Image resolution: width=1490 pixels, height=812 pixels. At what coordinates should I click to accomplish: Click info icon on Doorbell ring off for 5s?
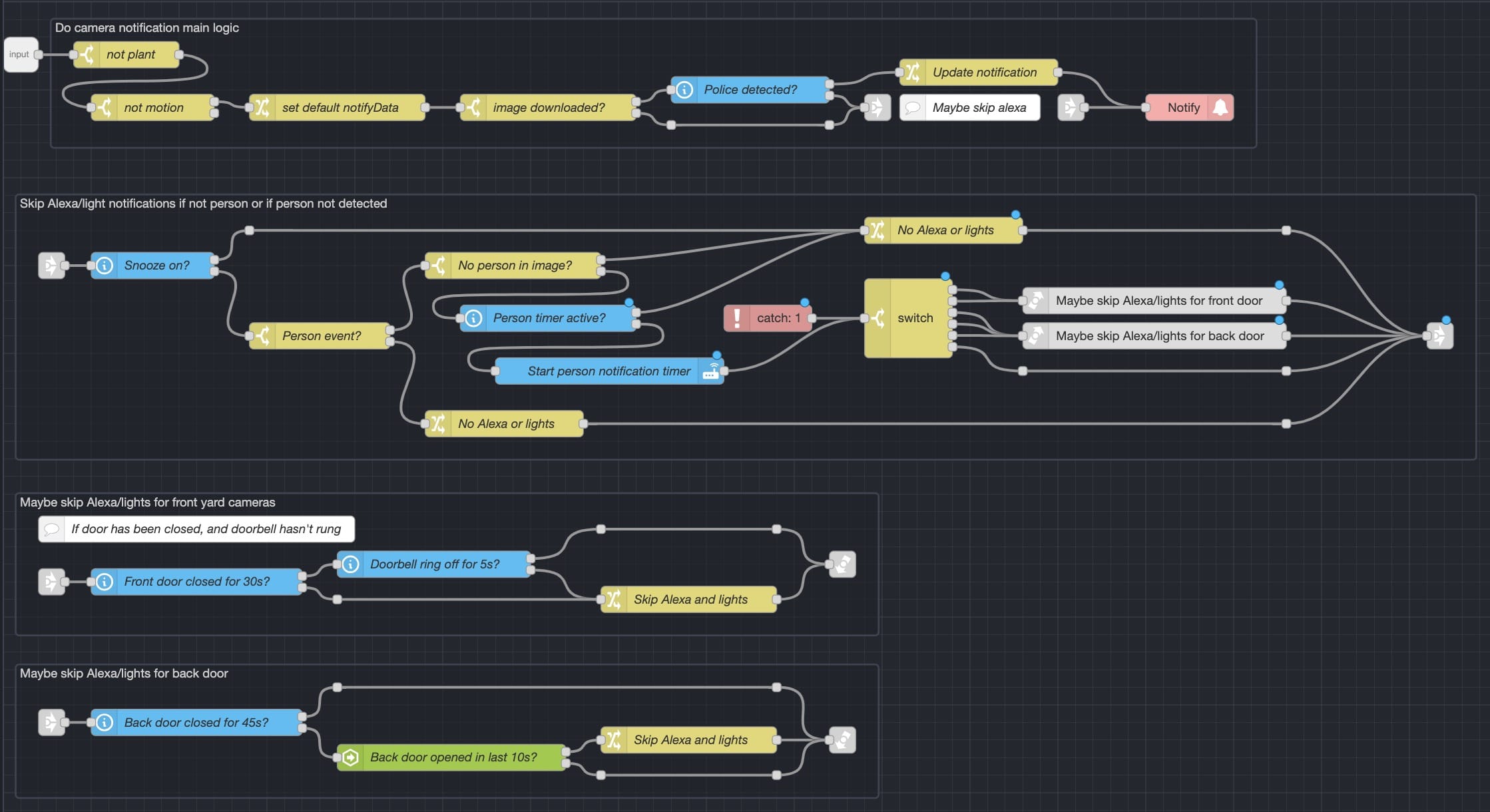click(351, 564)
